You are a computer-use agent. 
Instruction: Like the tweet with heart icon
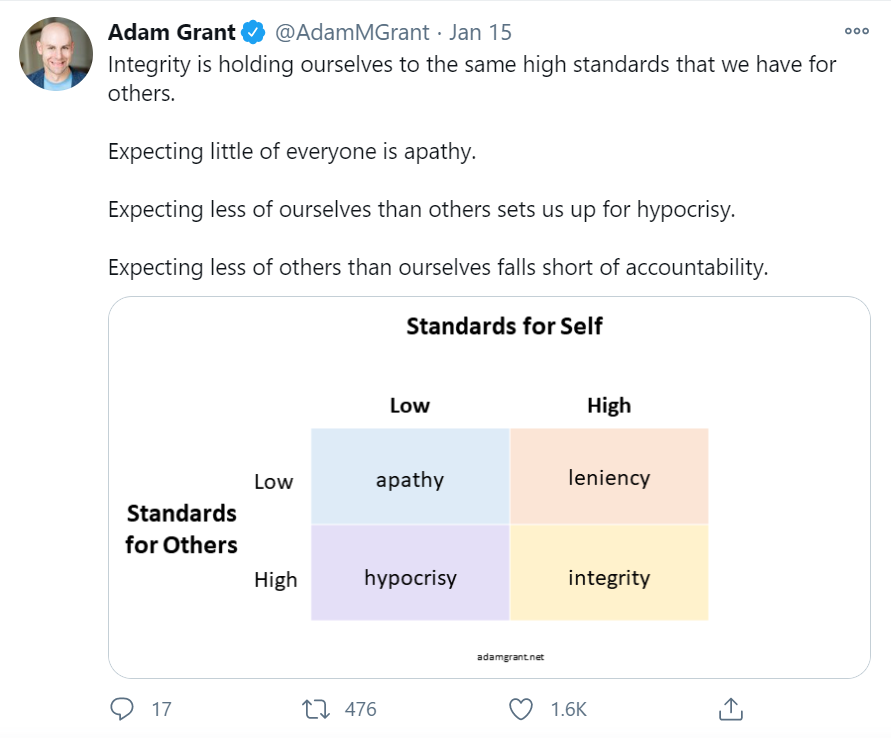pos(521,709)
